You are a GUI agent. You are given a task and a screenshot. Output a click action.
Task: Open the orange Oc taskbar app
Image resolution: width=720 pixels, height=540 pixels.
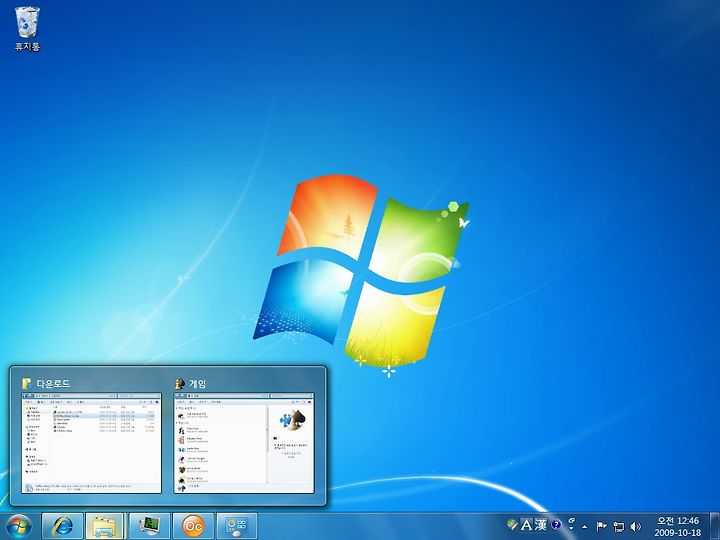click(x=193, y=526)
